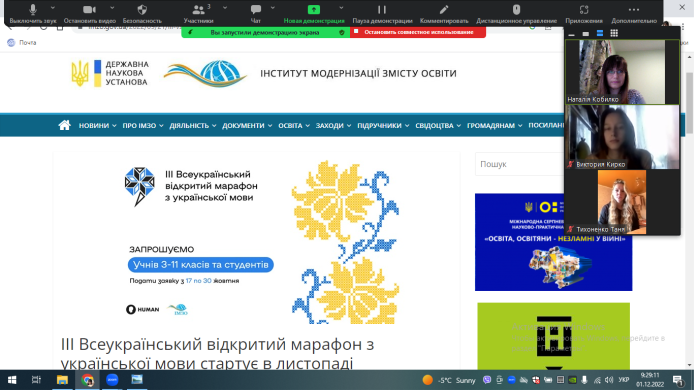Open the green sidebar banner
Screen dimensions: 700x391
coord(554,336)
